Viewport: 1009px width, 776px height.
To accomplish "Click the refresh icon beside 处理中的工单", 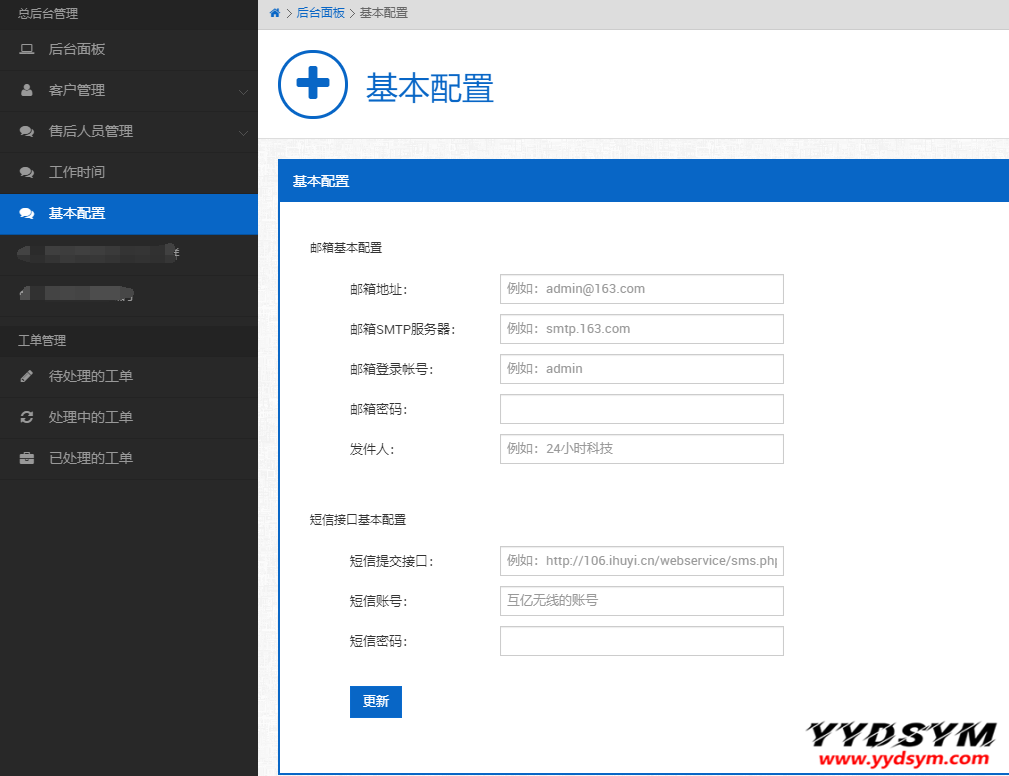I will (x=27, y=417).
